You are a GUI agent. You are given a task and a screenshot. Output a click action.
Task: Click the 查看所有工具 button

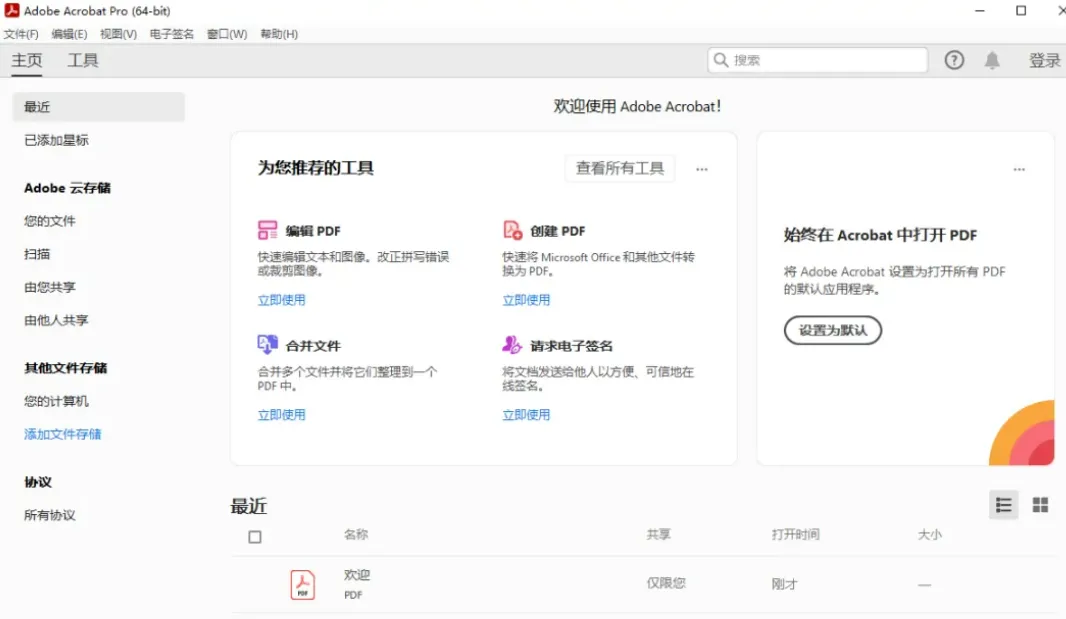tap(620, 168)
